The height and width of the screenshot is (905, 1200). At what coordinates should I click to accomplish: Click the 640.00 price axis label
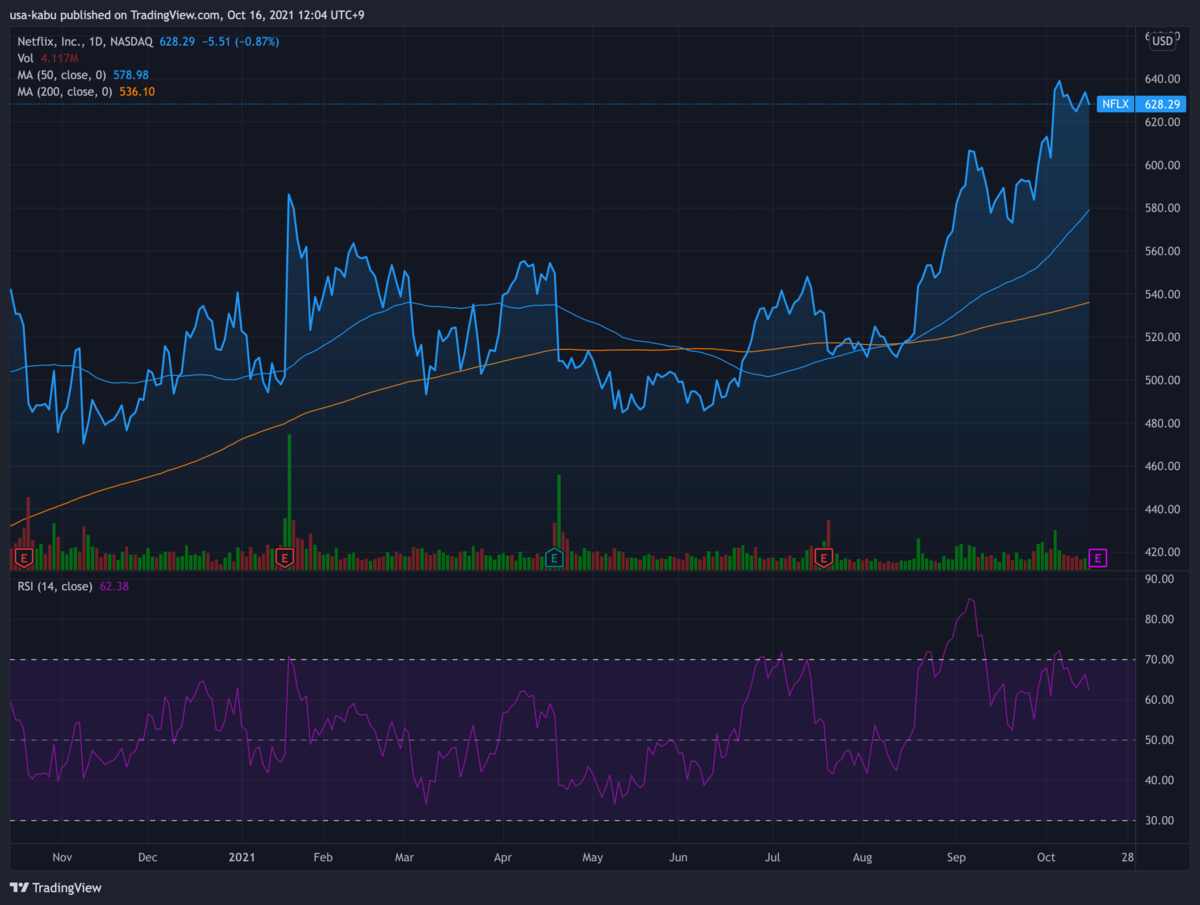pos(1163,79)
